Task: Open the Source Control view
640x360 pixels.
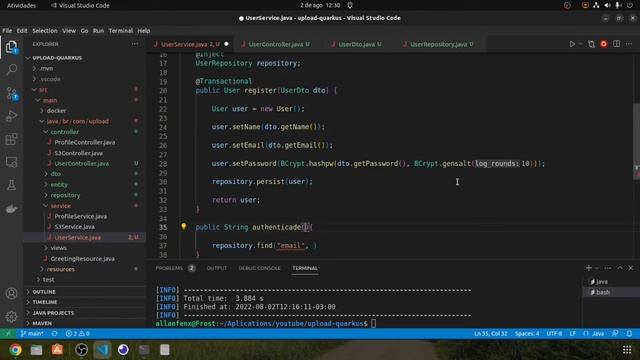Action: click(11, 93)
